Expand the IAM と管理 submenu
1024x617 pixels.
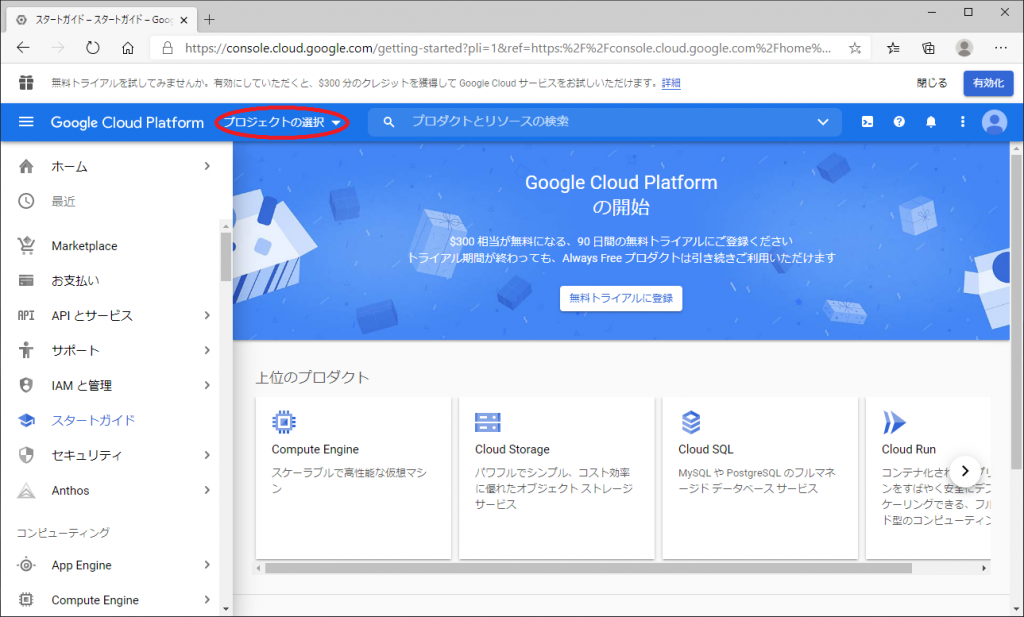pos(207,385)
